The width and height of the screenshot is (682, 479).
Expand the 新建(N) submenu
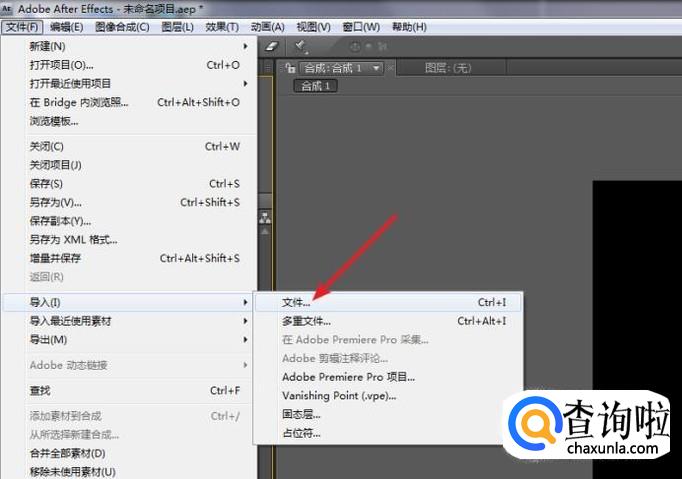[x=130, y=46]
